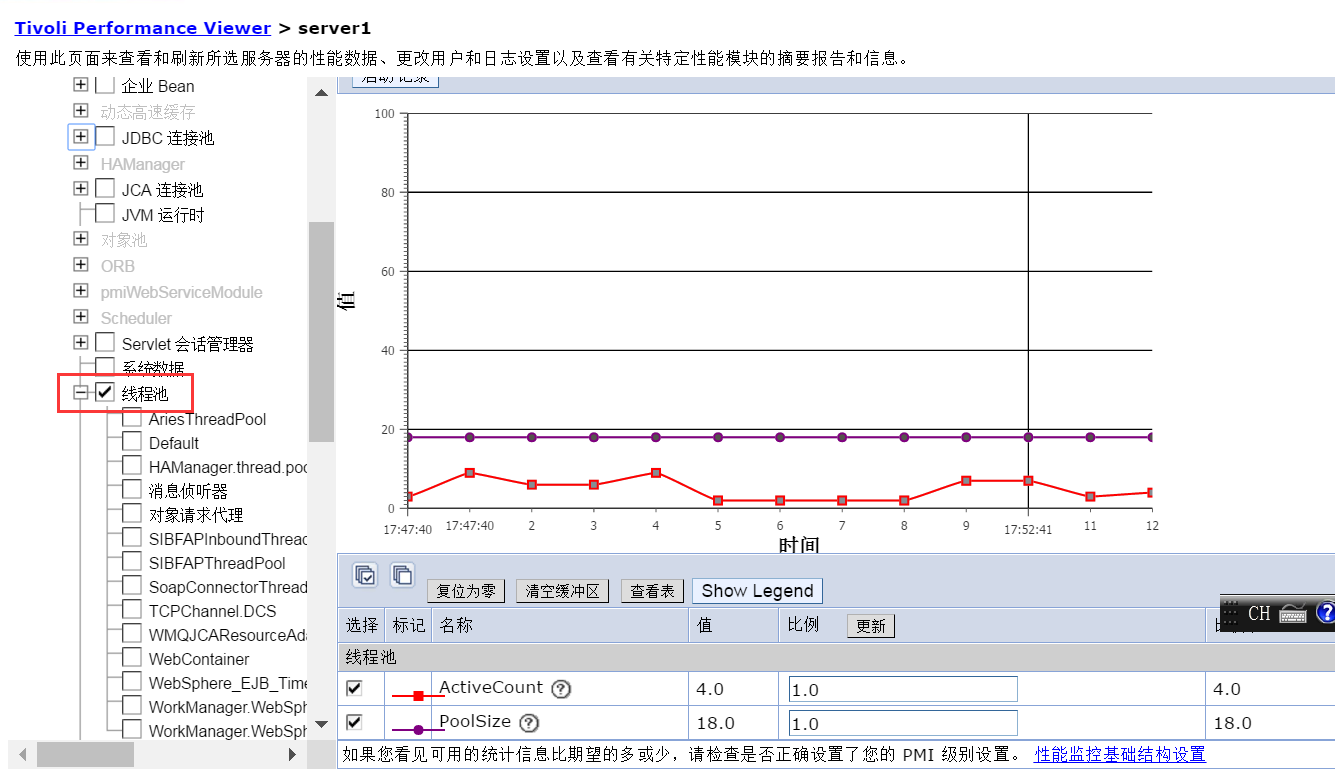Check the HAManager.thread.pool checkbox
The height and width of the screenshot is (782, 1335).
click(x=132, y=466)
